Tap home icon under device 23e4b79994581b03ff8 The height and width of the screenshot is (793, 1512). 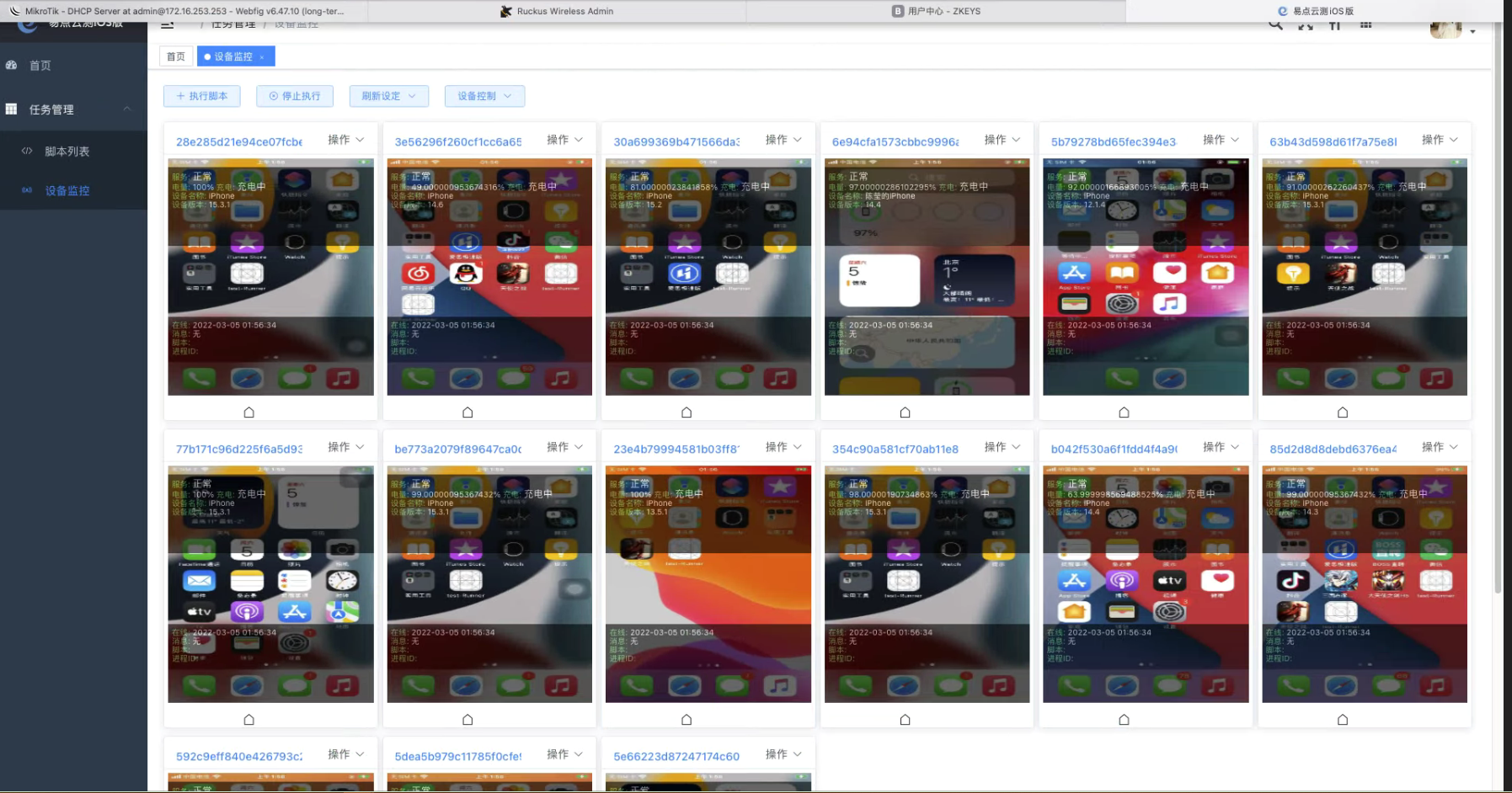(687, 720)
